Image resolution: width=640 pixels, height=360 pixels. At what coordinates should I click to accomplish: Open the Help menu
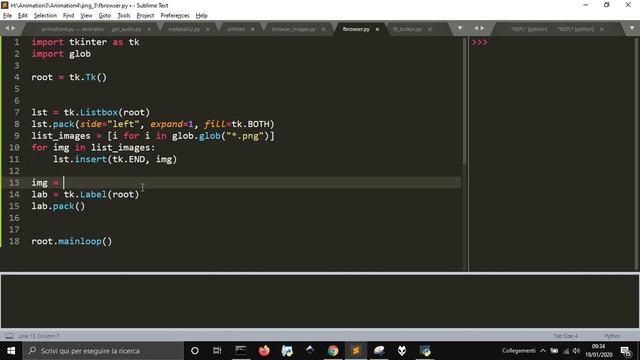[x=202, y=16]
